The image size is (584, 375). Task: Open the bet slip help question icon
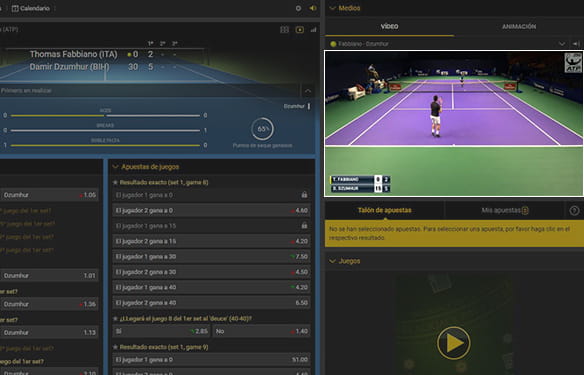[x=574, y=211]
